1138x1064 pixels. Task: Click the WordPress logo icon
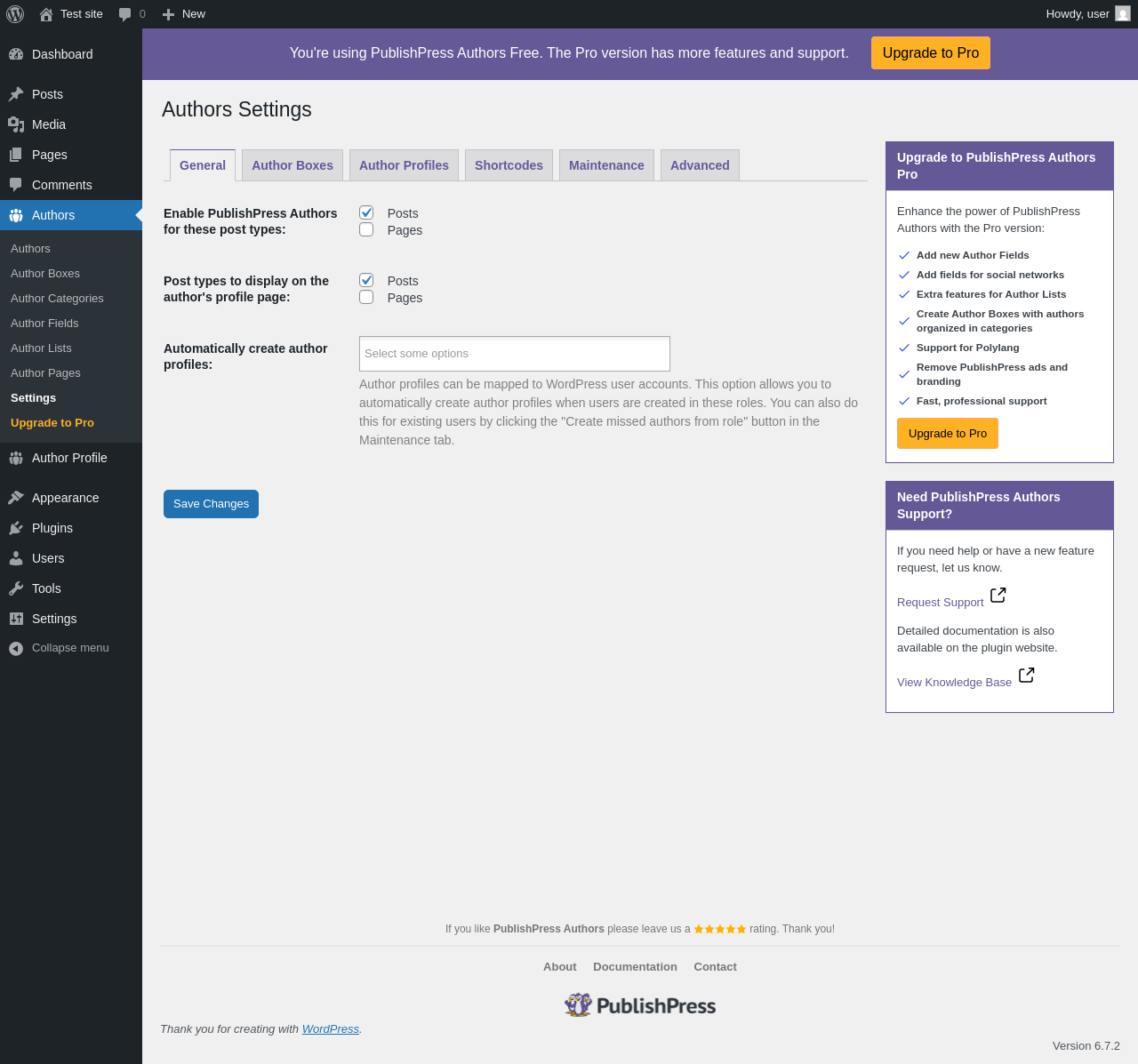pyautogui.click(x=15, y=14)
